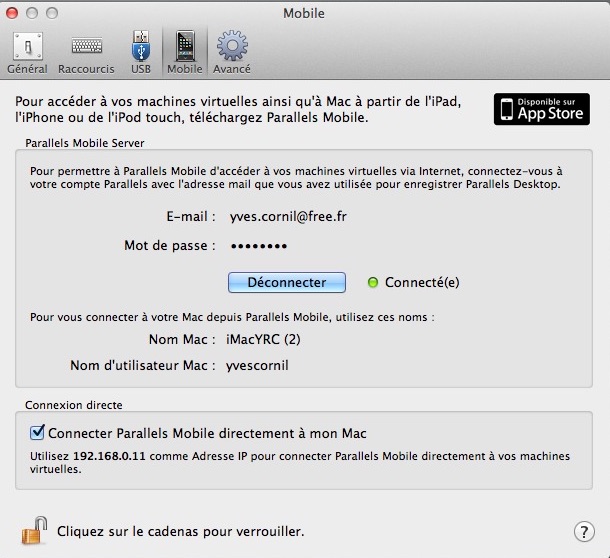The width and height of the screenshot is (610, 558).
Task: Click the Connecté(e) status text
Action: [422, 283]
